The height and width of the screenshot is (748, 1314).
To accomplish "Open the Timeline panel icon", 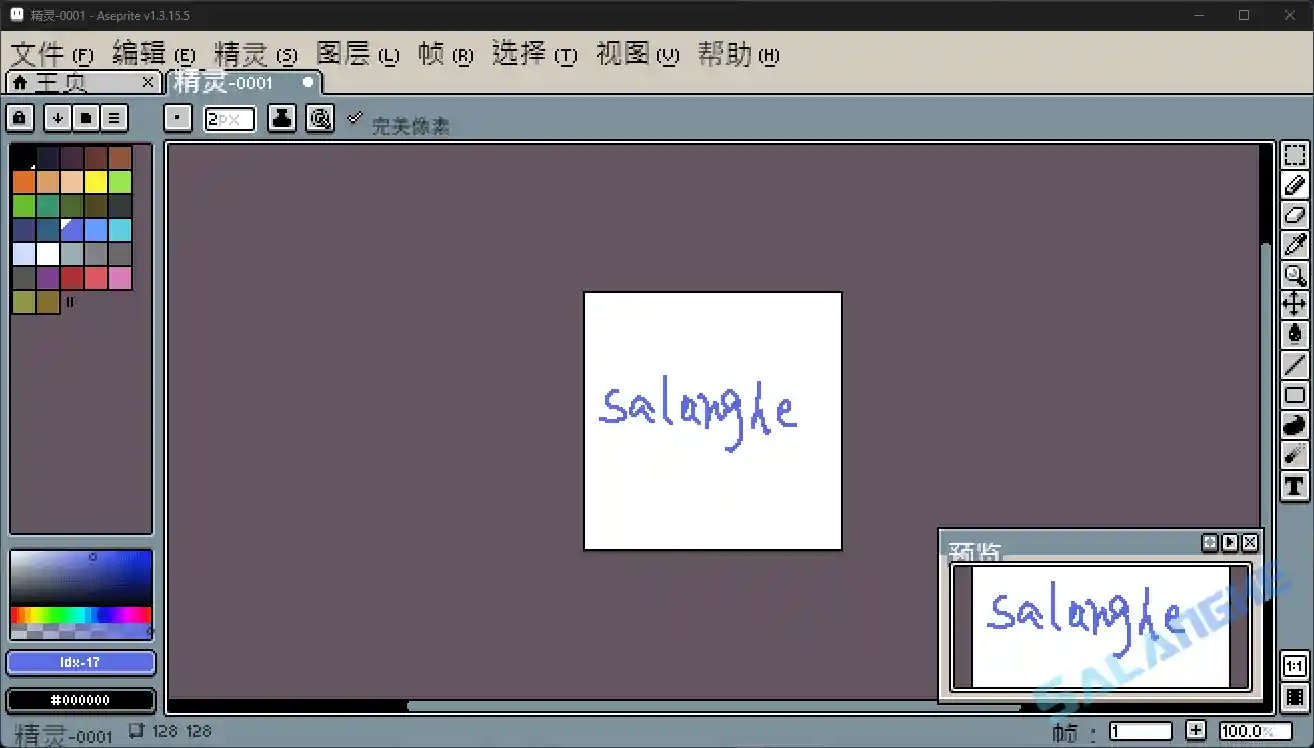I will point(1294,698).
